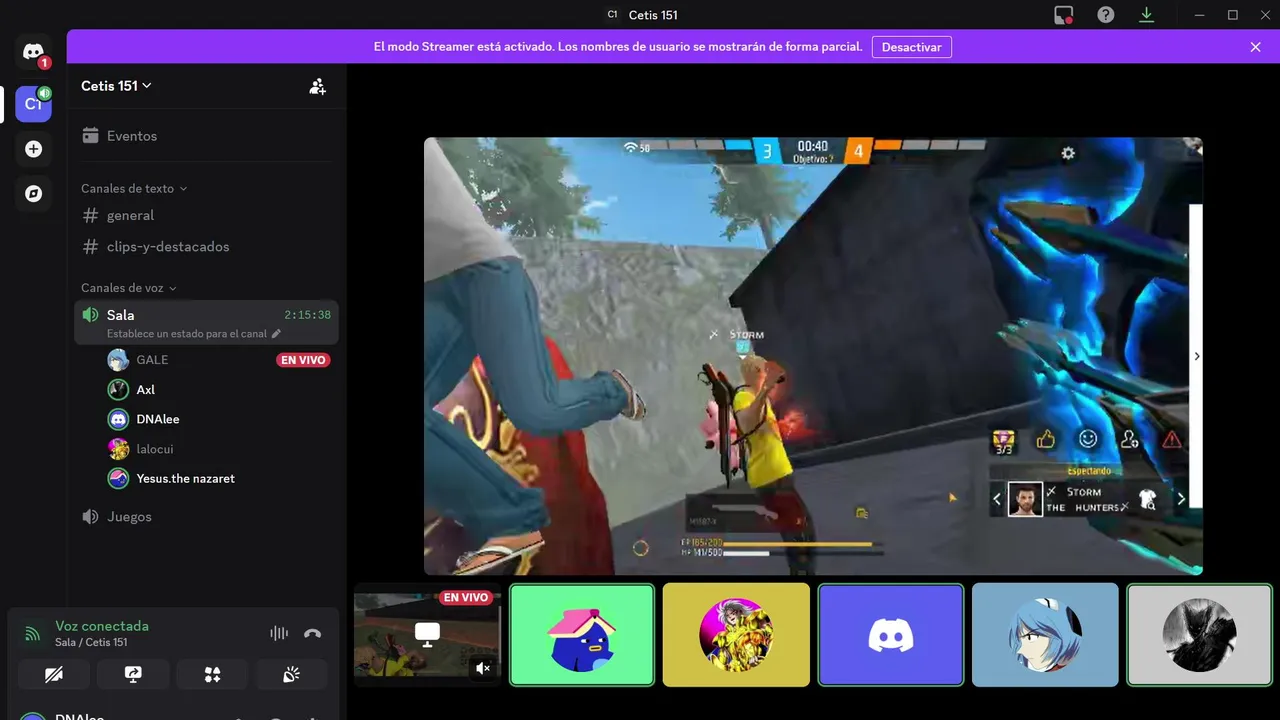
Task: Collapse the Canales de texto category
Action: (x=134, y=188)
